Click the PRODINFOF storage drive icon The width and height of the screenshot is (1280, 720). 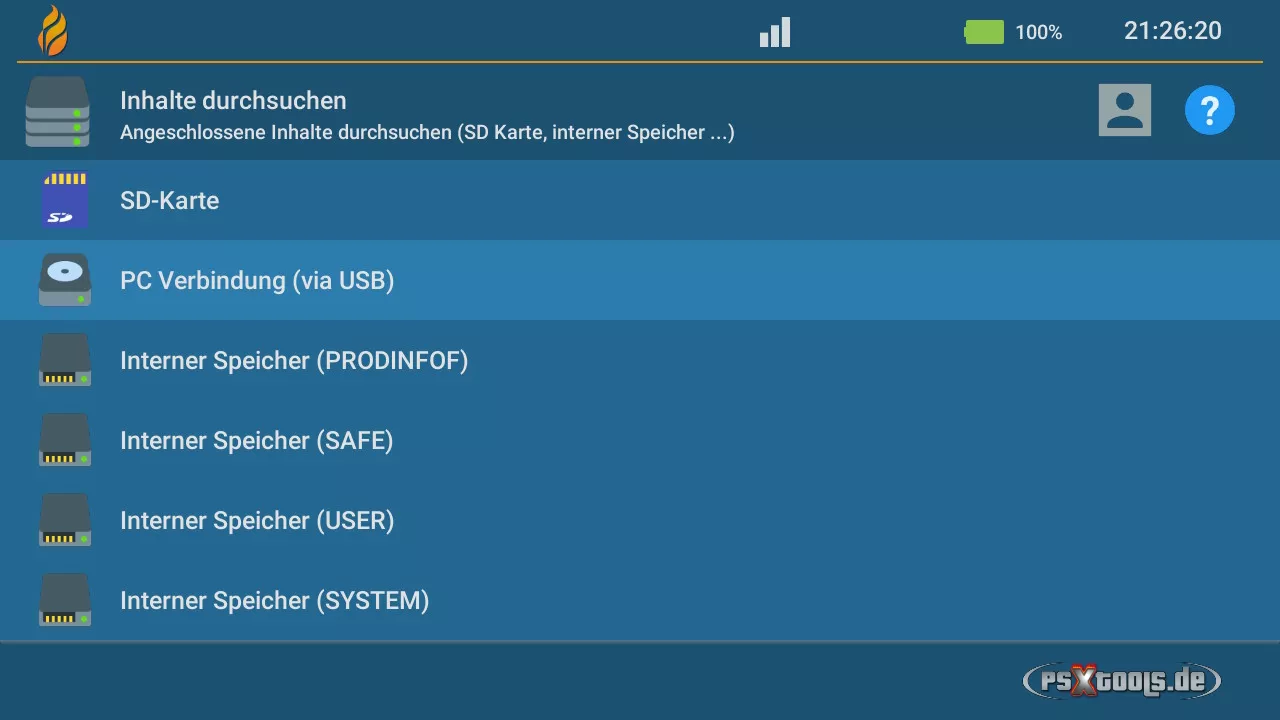click(x=65, y=360)
